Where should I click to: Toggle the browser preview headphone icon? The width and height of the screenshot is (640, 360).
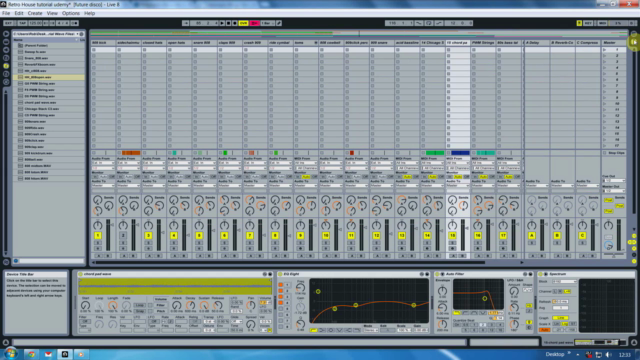(16, 261)
